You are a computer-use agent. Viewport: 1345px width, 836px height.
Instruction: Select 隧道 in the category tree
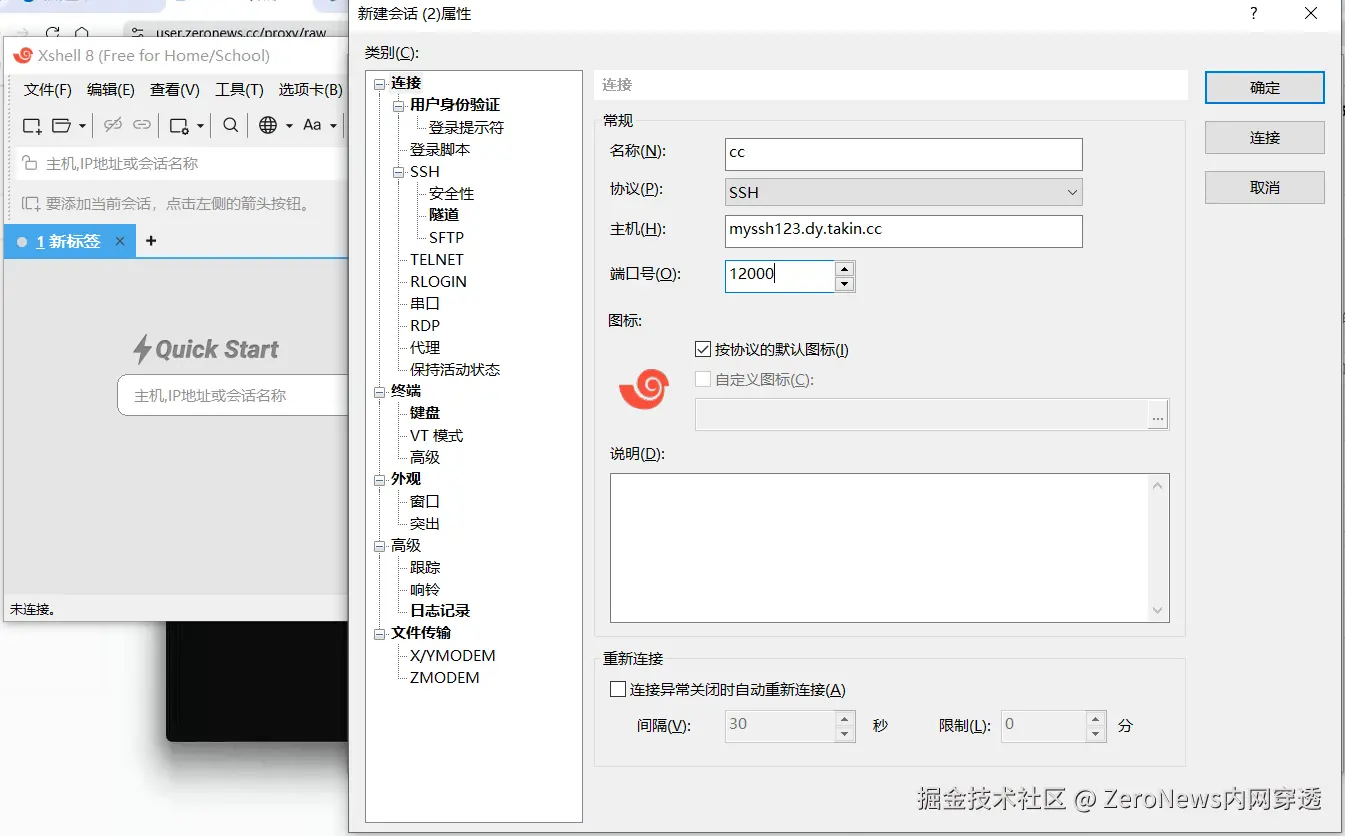[x=444, y=214]
